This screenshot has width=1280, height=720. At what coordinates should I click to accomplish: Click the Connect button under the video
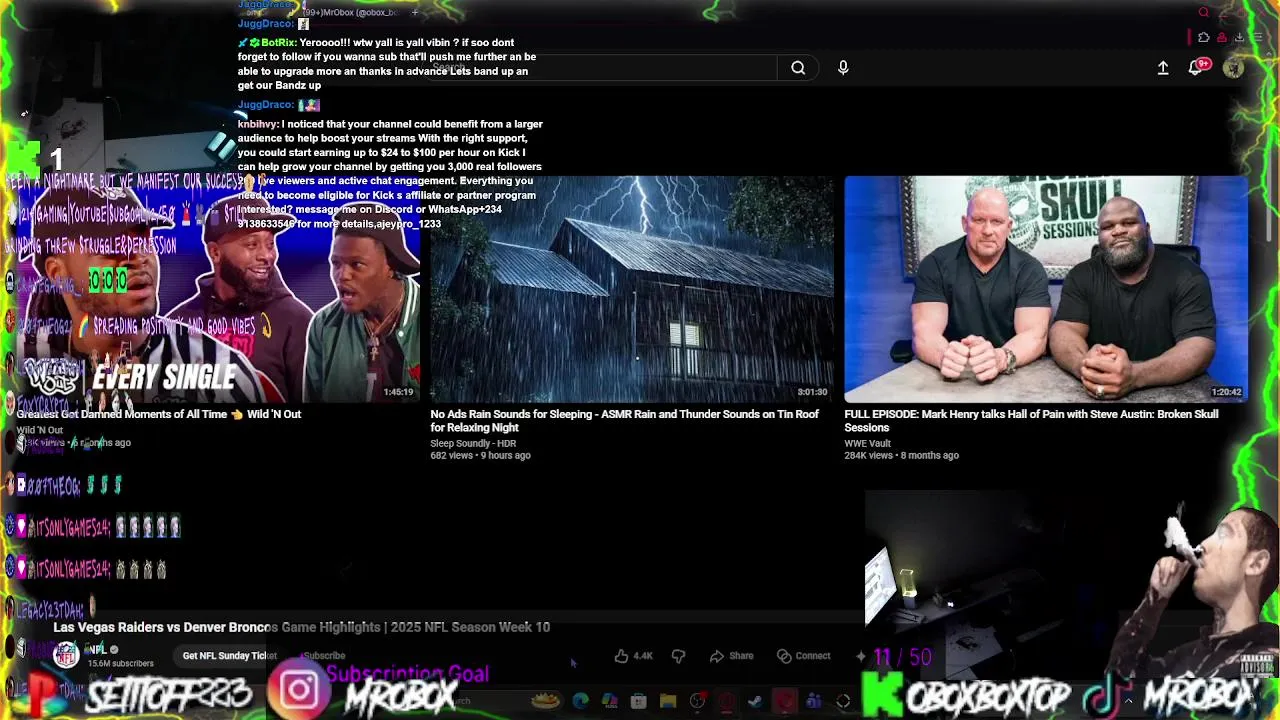click(804, 656)
